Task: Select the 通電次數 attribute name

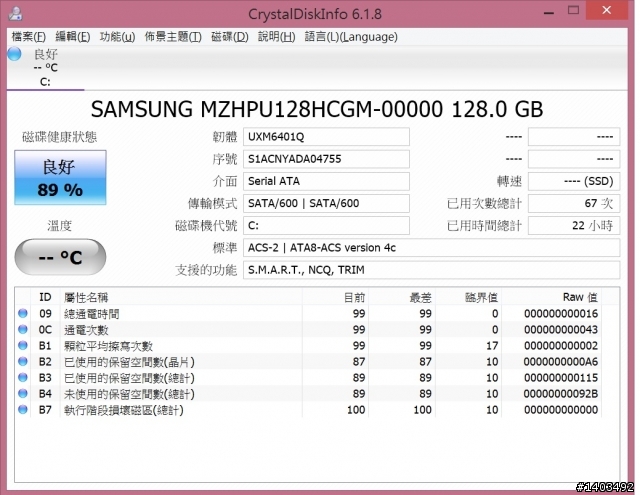Action: (x=86, y=330)
